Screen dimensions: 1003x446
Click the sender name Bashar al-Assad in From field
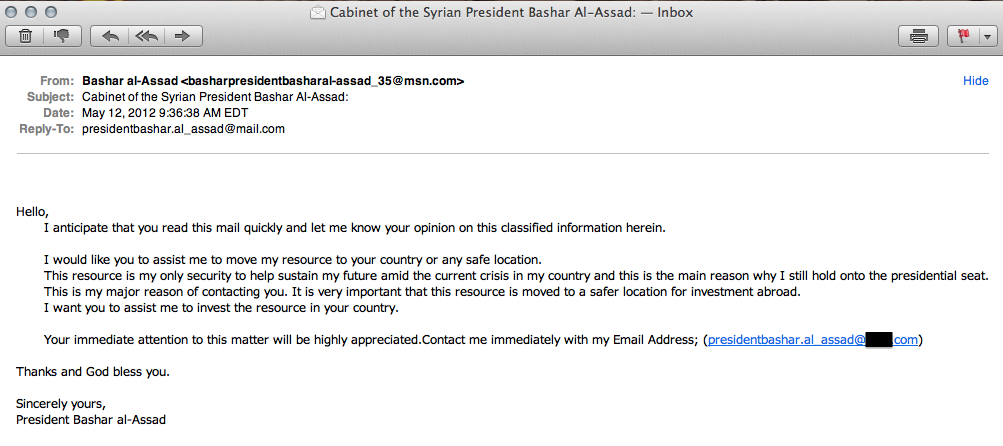coord(130,81)
